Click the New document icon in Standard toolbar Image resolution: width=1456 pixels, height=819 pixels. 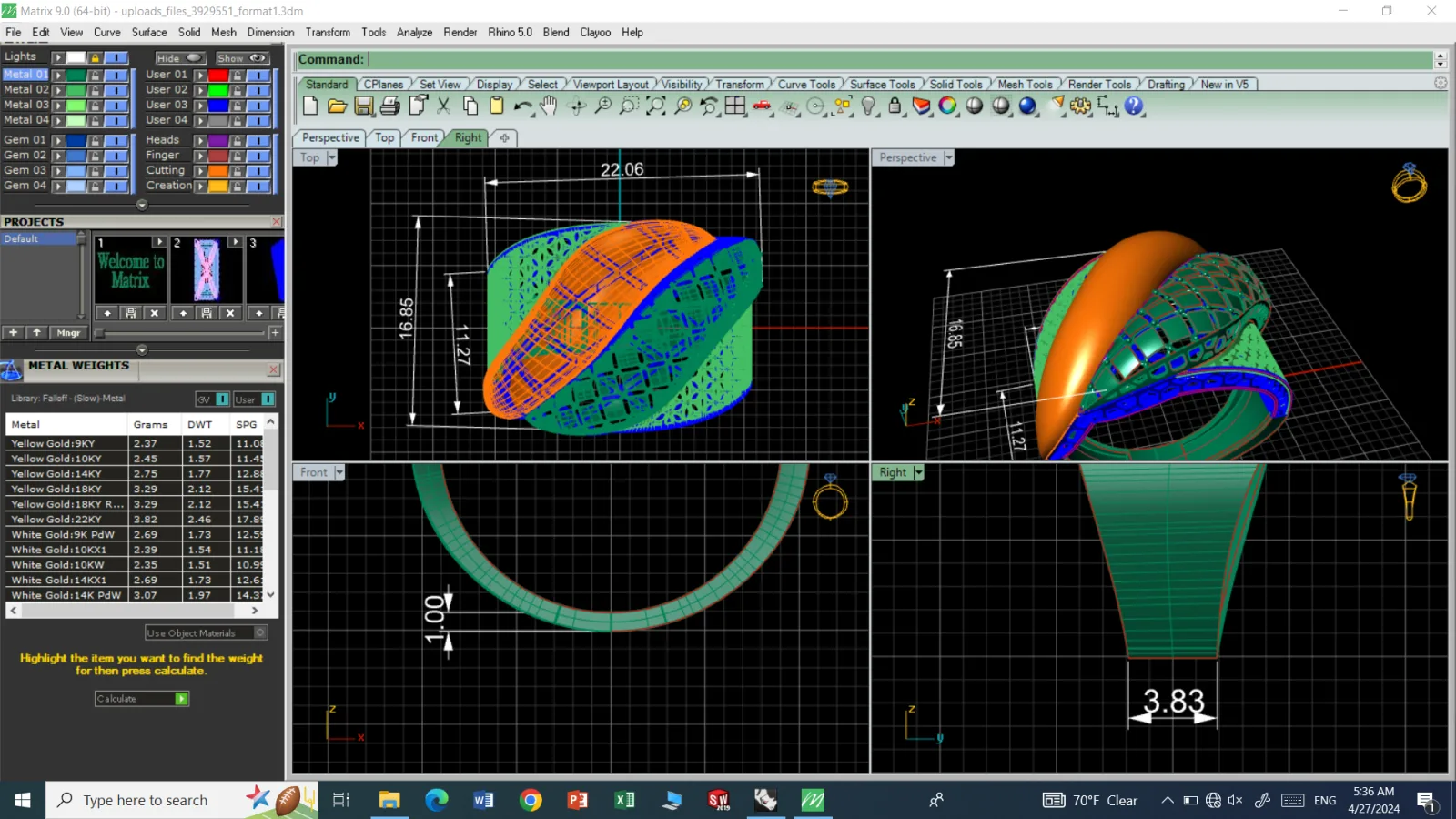pyautogui.click(x=310, y=106)
